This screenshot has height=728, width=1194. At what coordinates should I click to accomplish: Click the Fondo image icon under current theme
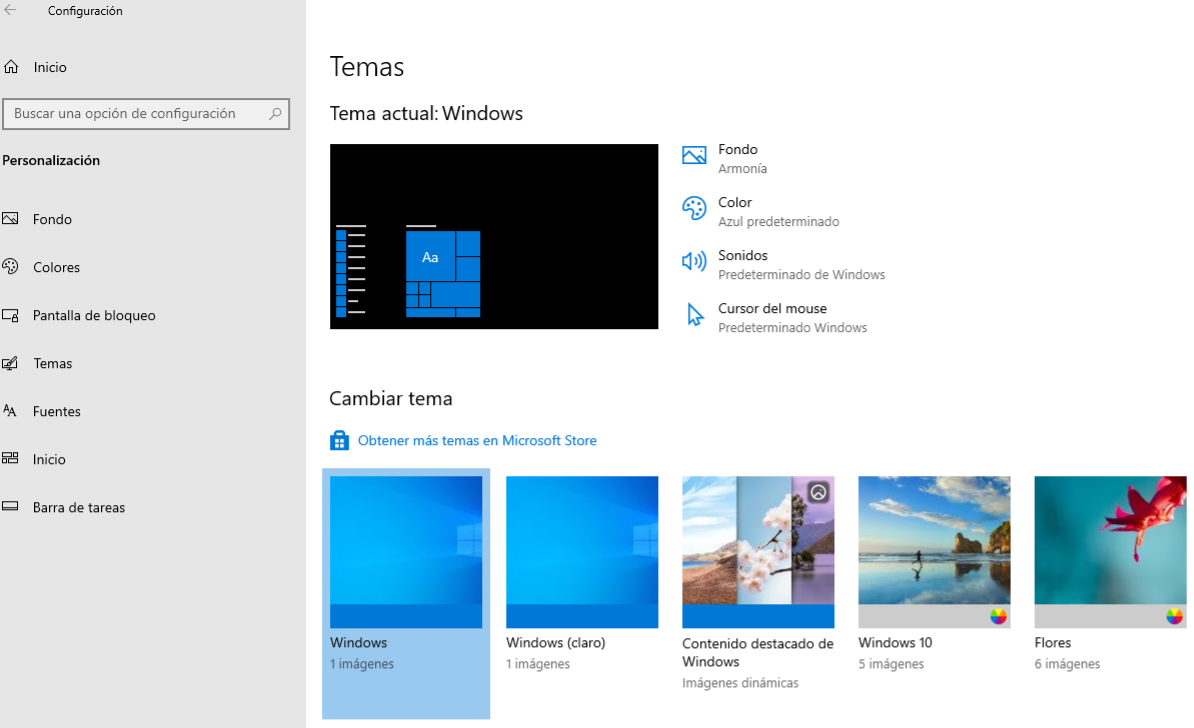pos(694,155)
